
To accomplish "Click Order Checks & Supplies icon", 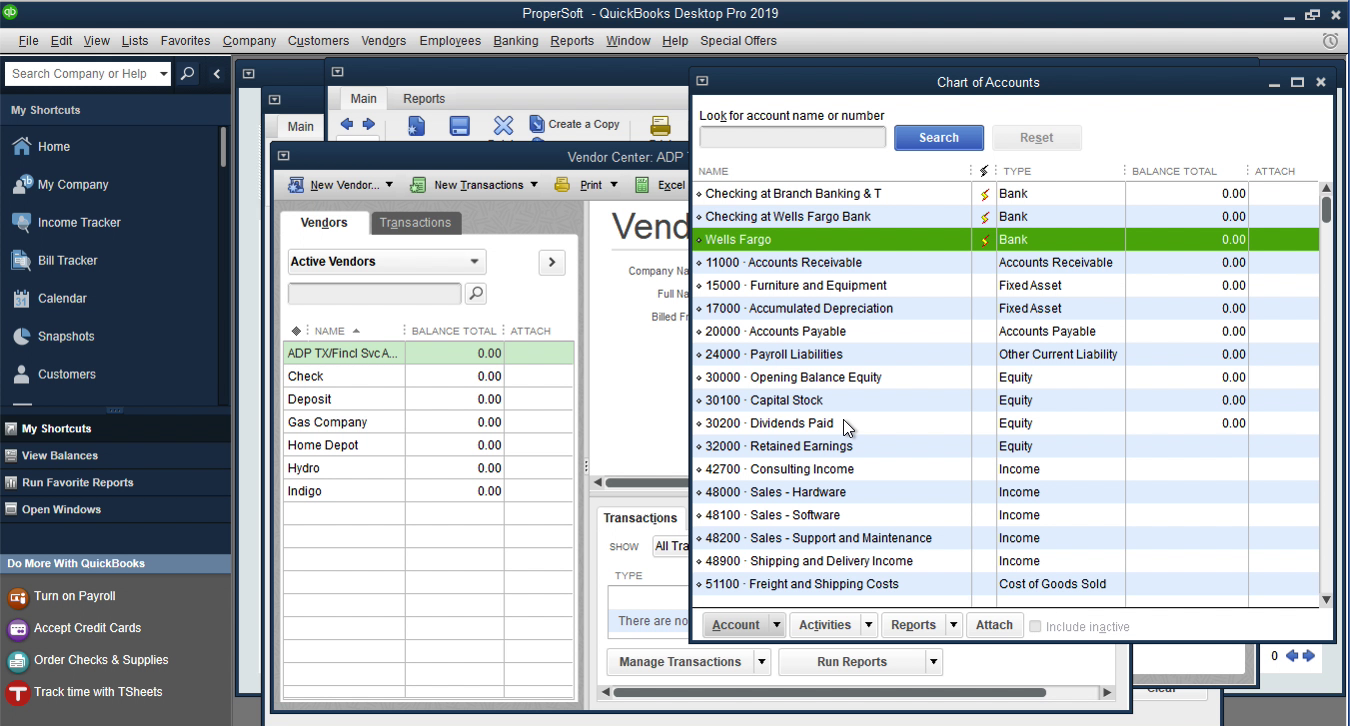I will pos(17,661).
